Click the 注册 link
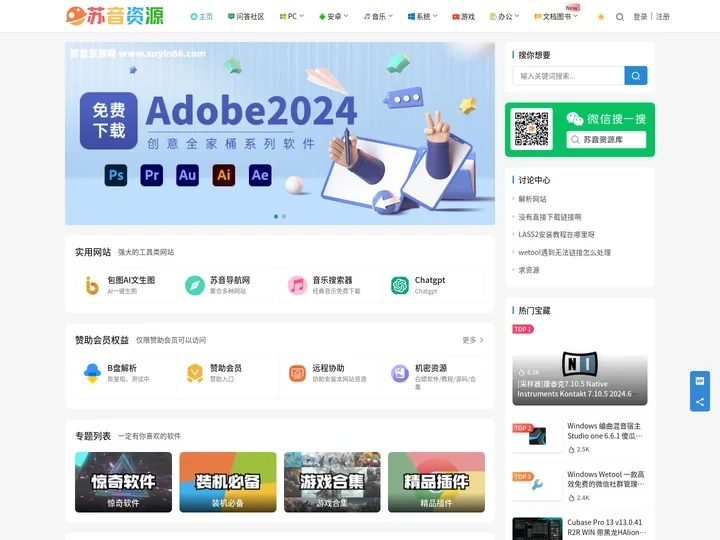Image resolution: width=720 pixels, height=540 pixels. click(663, 17)
